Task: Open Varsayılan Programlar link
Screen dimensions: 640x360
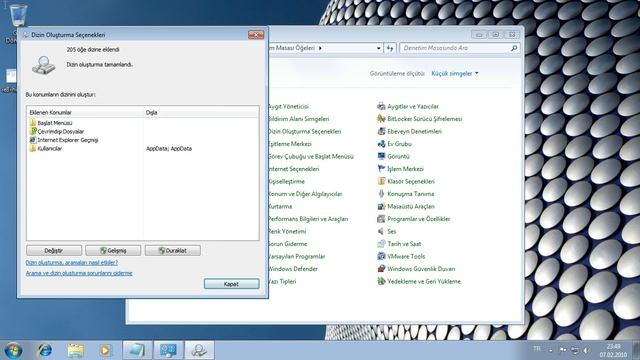Action: pos(297,256)
